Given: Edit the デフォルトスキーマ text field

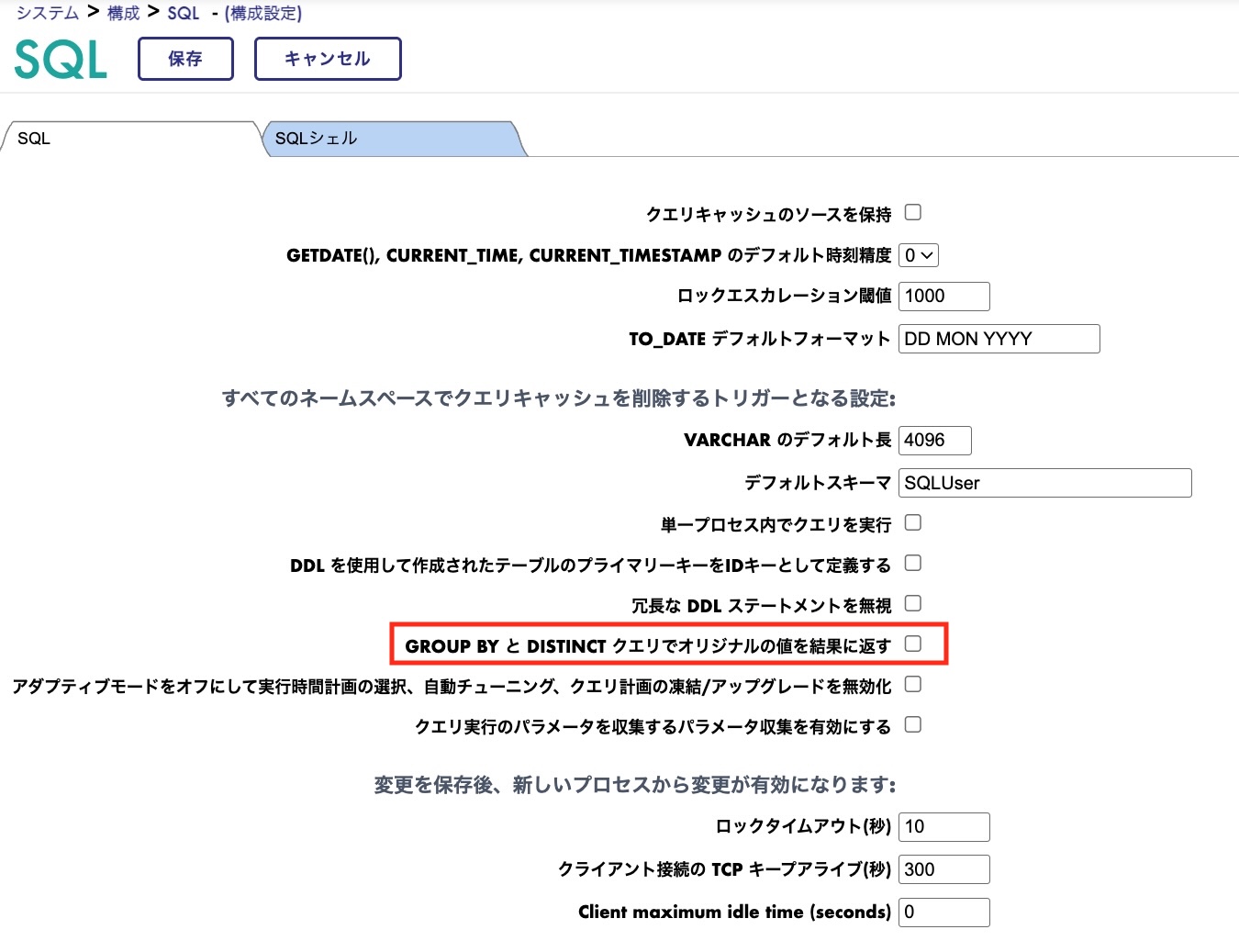Looking at the screenshot, I should (x=1044, y=483).
